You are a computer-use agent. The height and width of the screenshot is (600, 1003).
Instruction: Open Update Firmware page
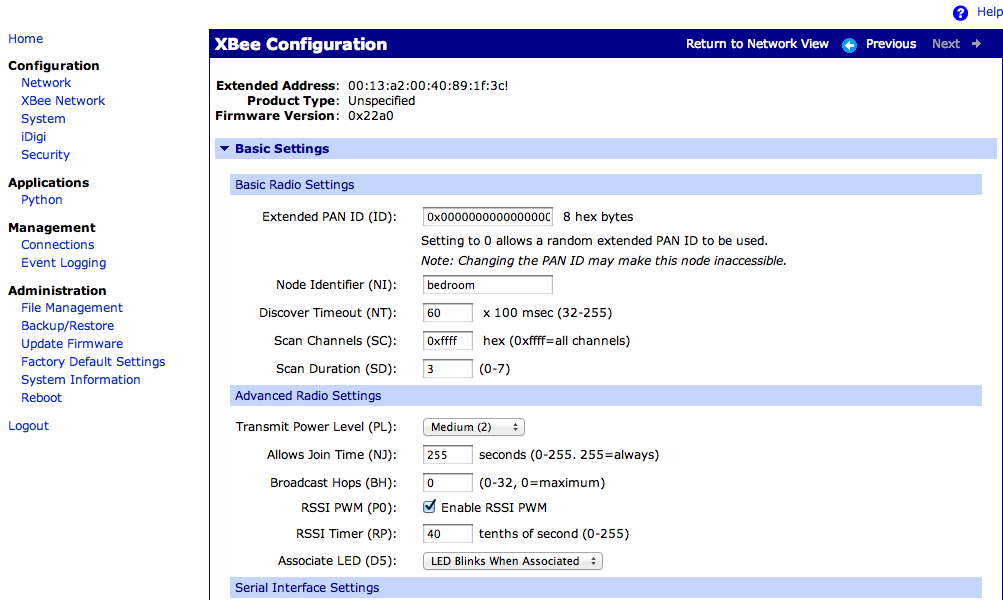pos(72,343)
